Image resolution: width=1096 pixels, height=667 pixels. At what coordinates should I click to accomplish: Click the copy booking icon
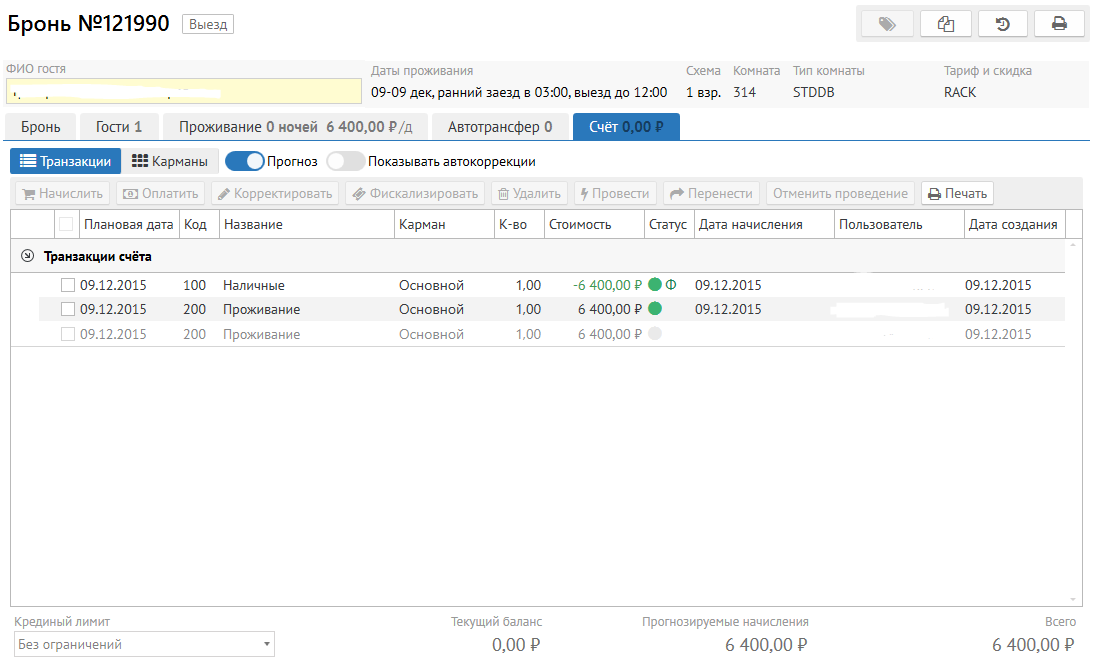[x=945, y=24]
